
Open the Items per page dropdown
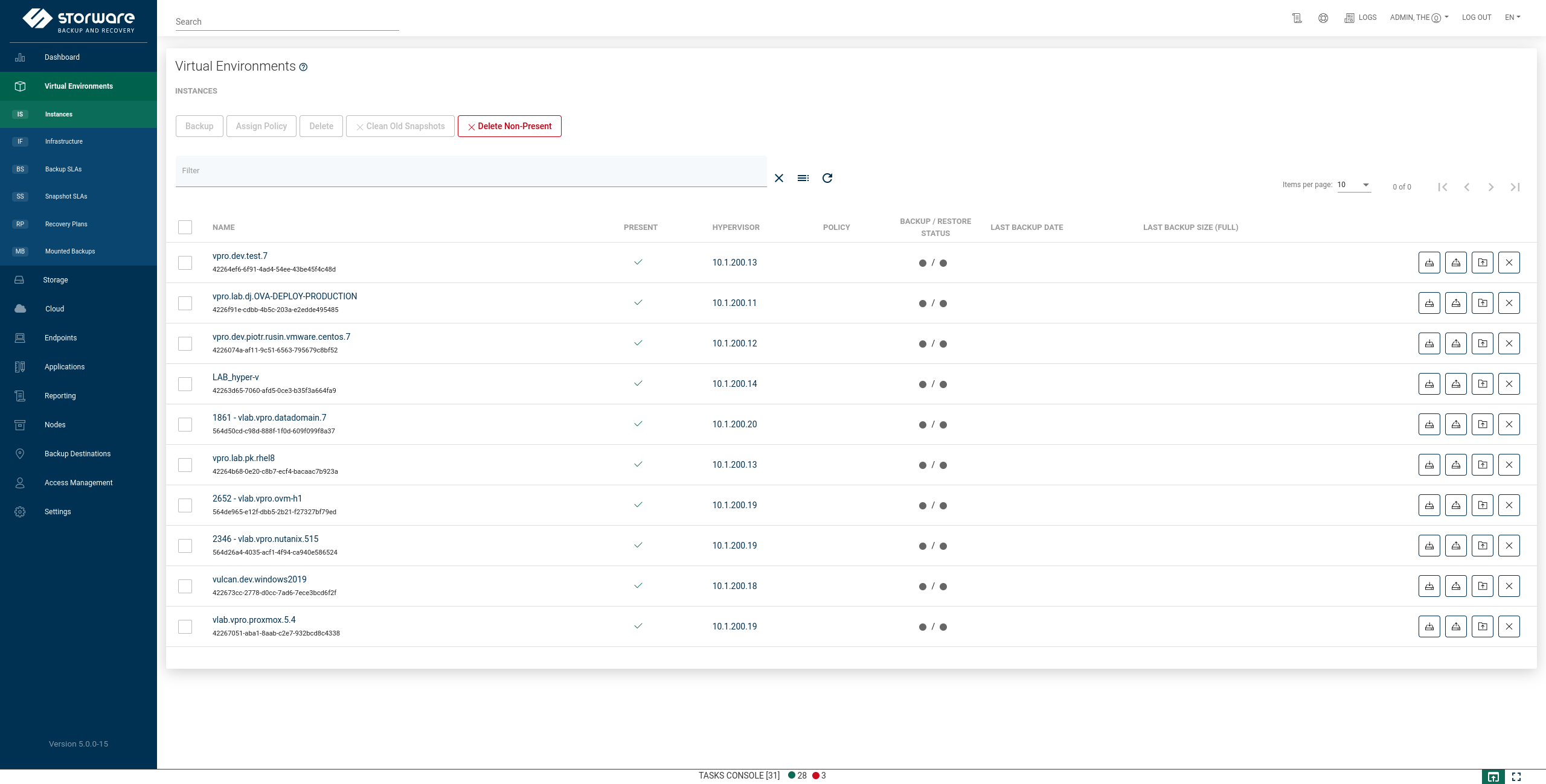click(1353, 185)
